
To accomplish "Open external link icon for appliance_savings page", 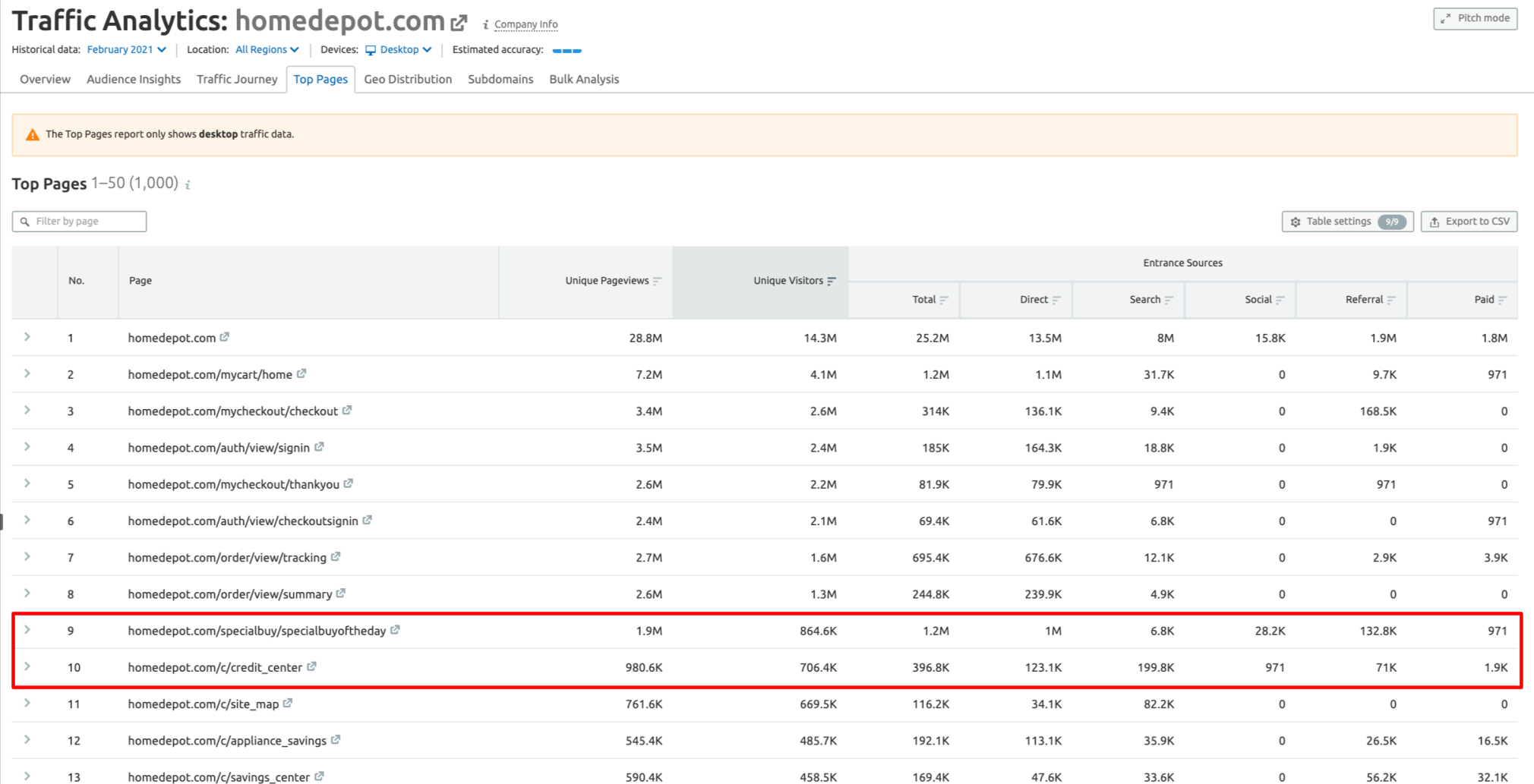I will click(336, 739).
